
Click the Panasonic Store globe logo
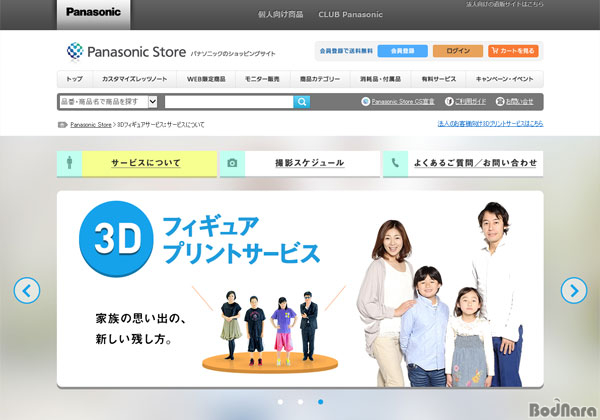click(75, 51)
